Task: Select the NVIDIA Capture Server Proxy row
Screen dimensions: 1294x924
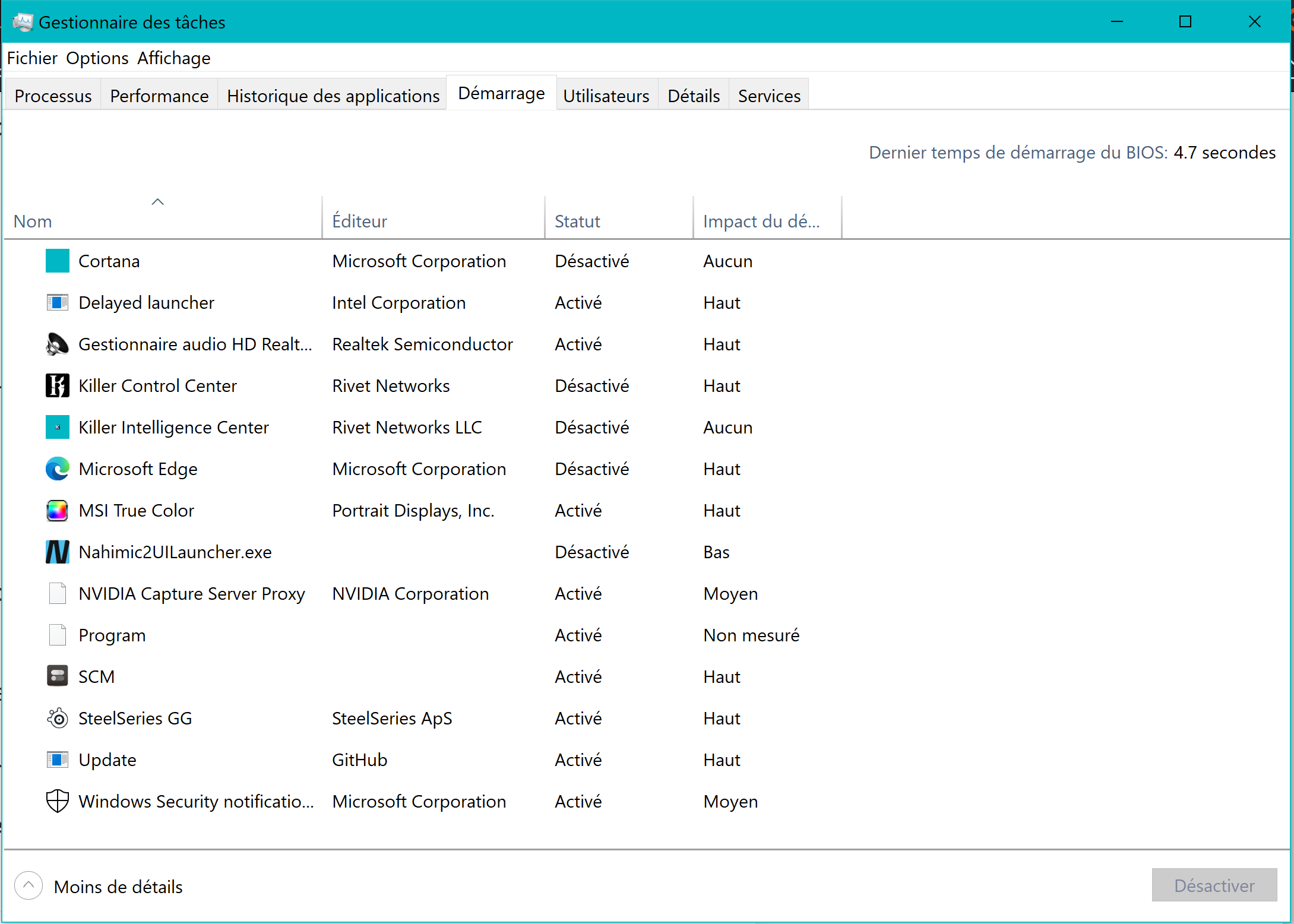Action: click(191, 594)
